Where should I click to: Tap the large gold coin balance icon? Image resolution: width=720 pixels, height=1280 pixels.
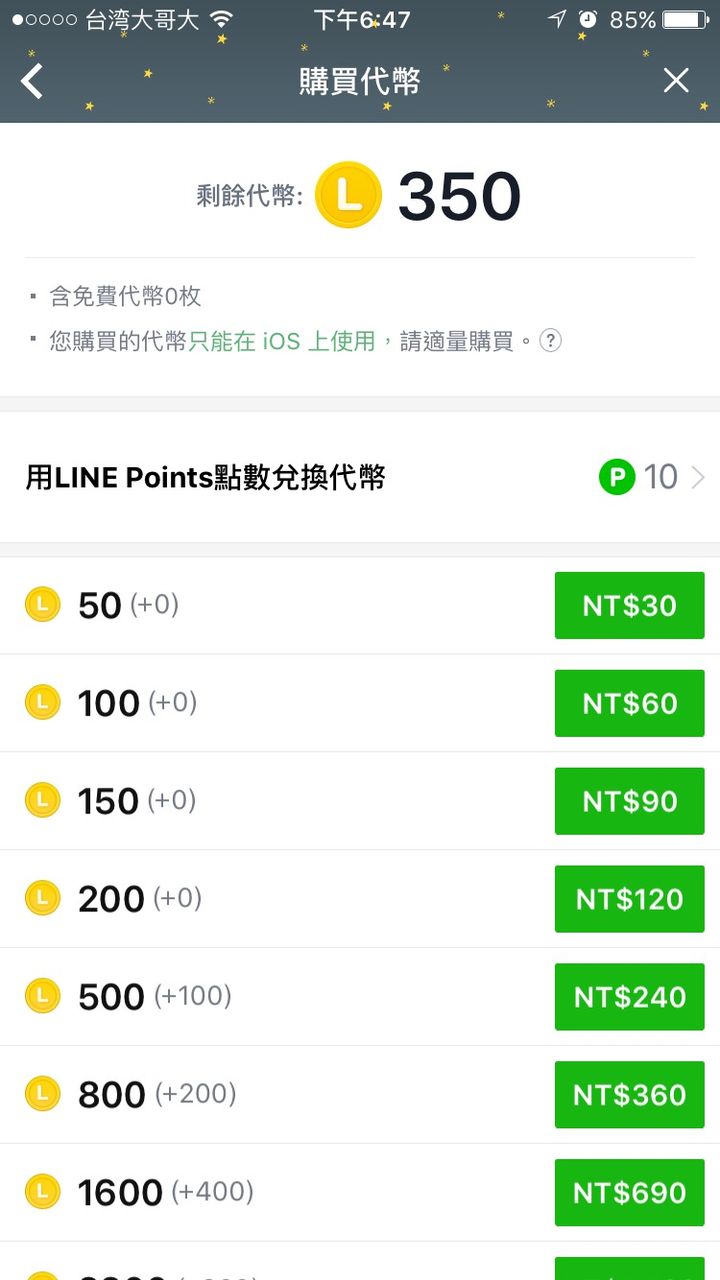[348, 195]
